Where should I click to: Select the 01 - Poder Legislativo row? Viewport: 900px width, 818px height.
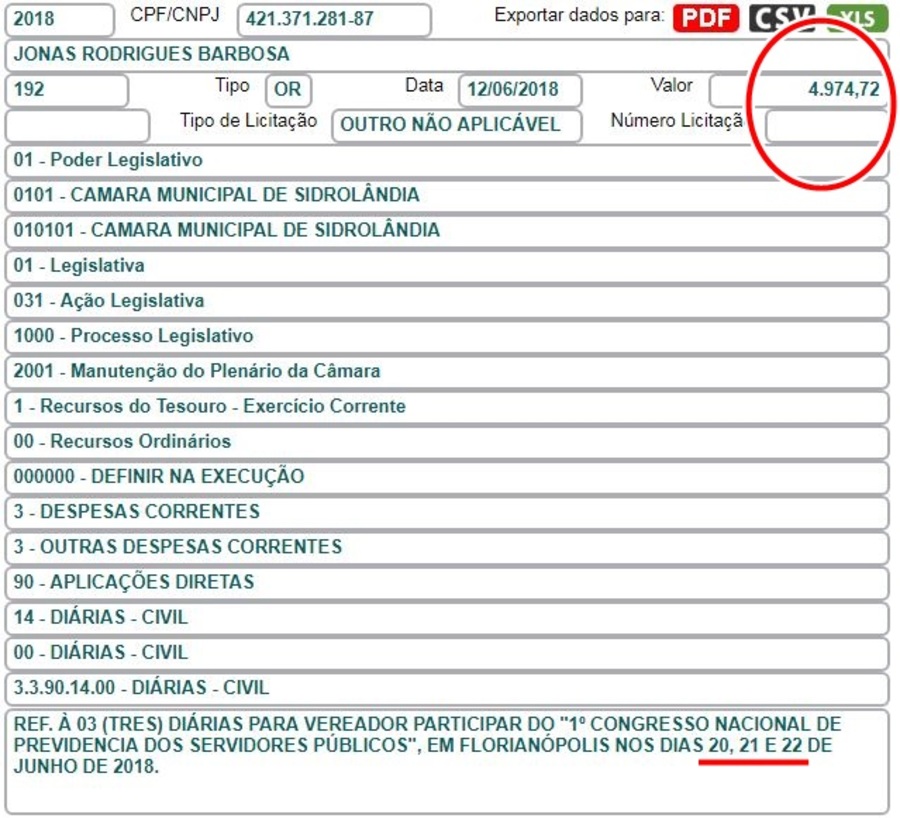point(445,160)
